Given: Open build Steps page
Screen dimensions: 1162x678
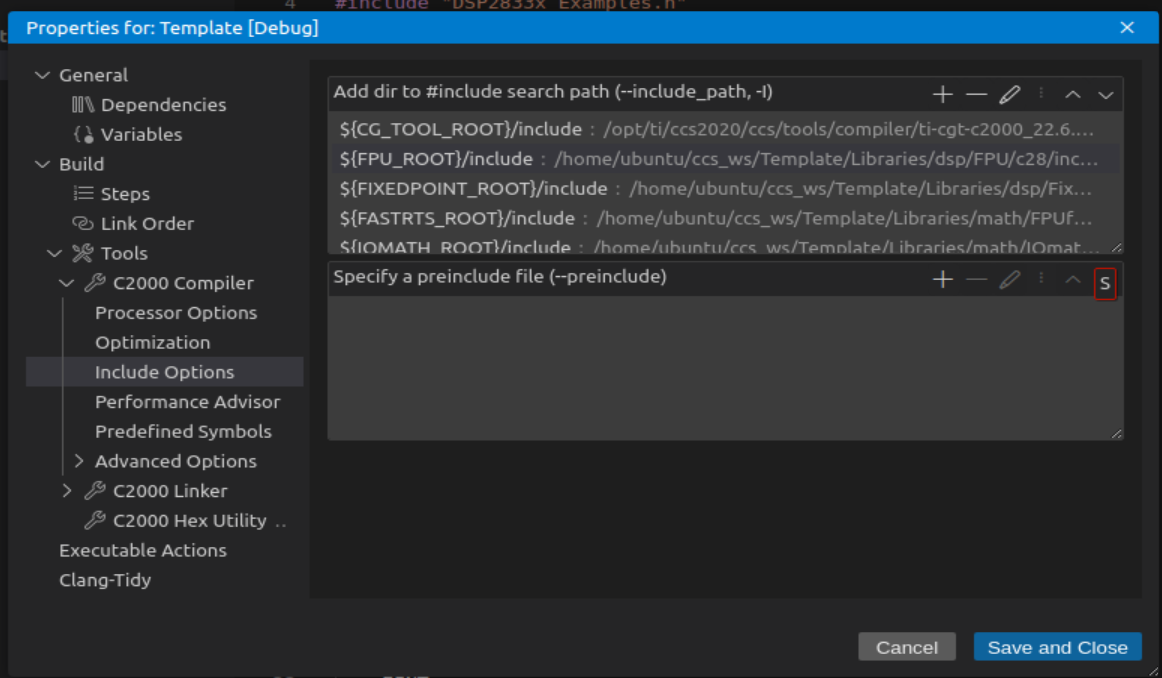Looking at the screenshot, I should click(125, 193).
